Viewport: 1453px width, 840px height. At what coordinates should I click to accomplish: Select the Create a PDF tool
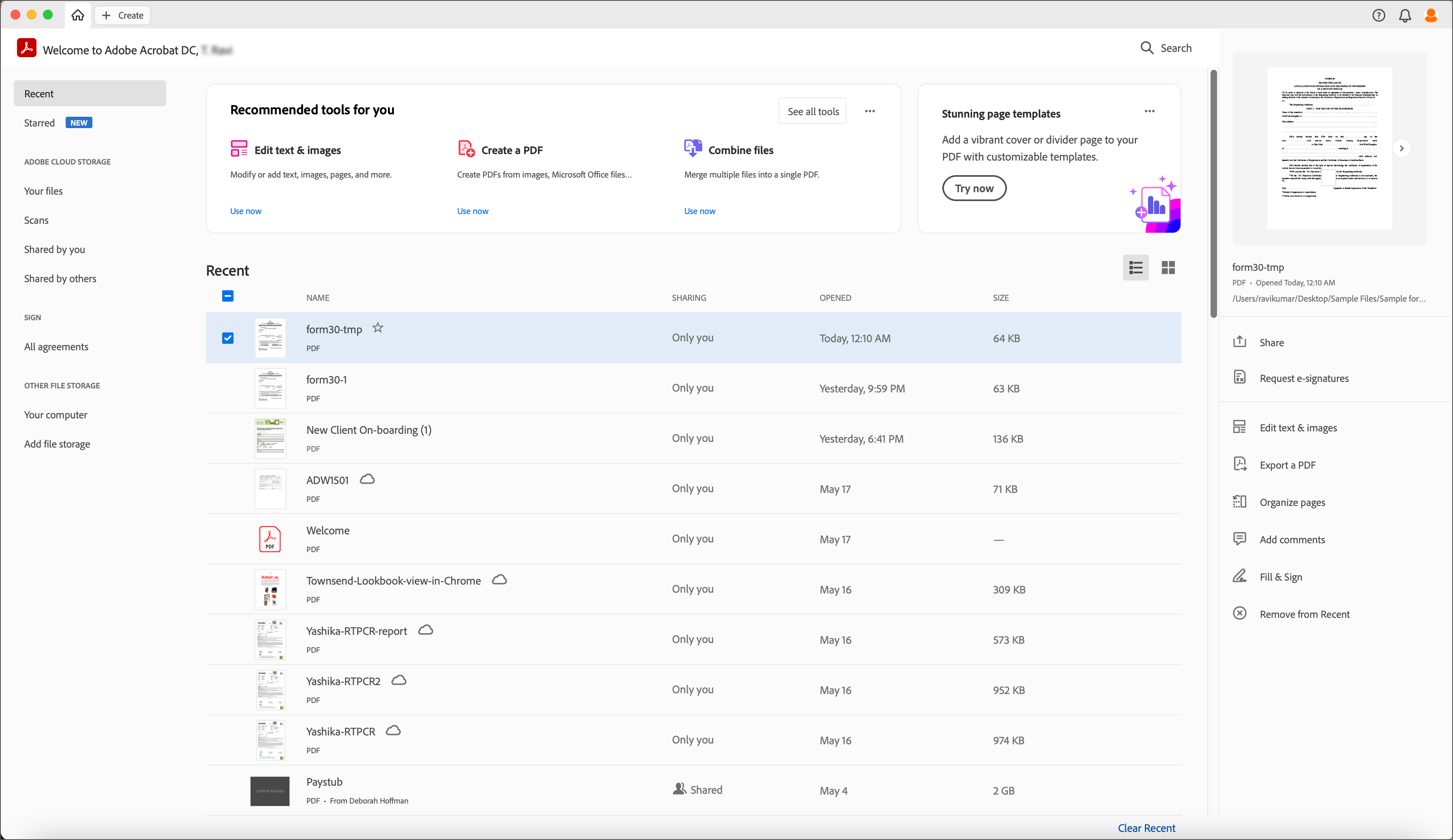[512, 149]
